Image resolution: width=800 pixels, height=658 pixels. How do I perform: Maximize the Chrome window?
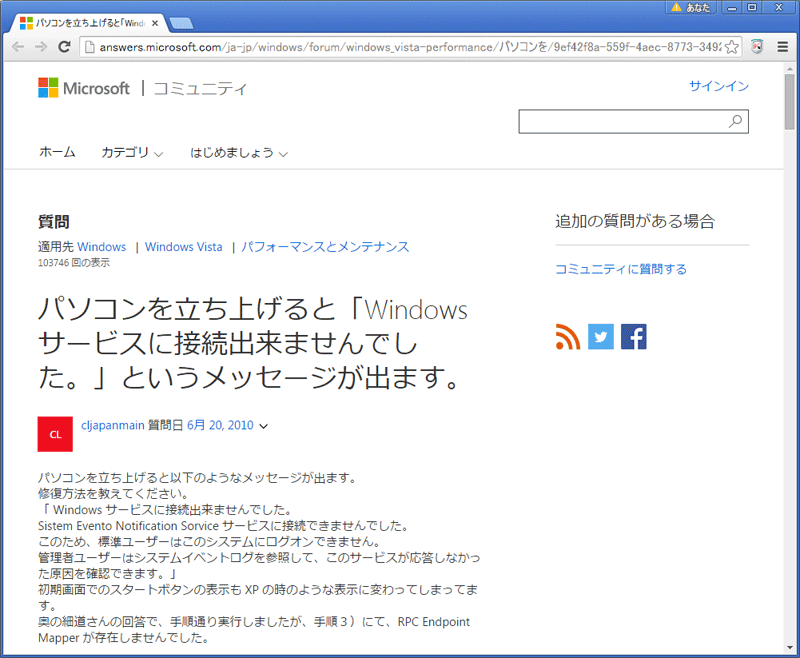point(752,7)
